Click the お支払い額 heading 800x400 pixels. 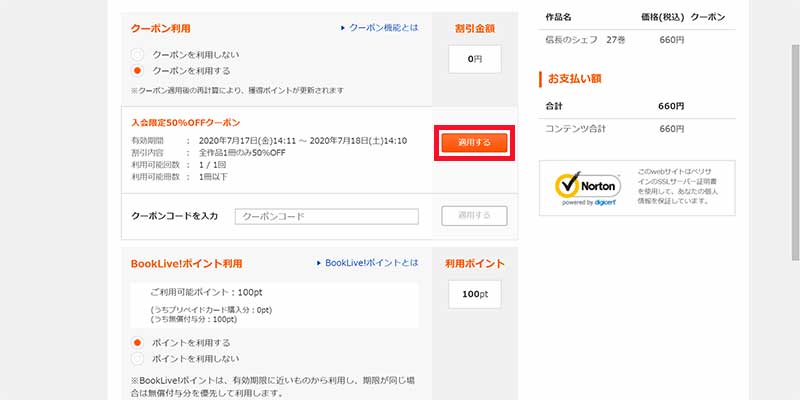580,78
